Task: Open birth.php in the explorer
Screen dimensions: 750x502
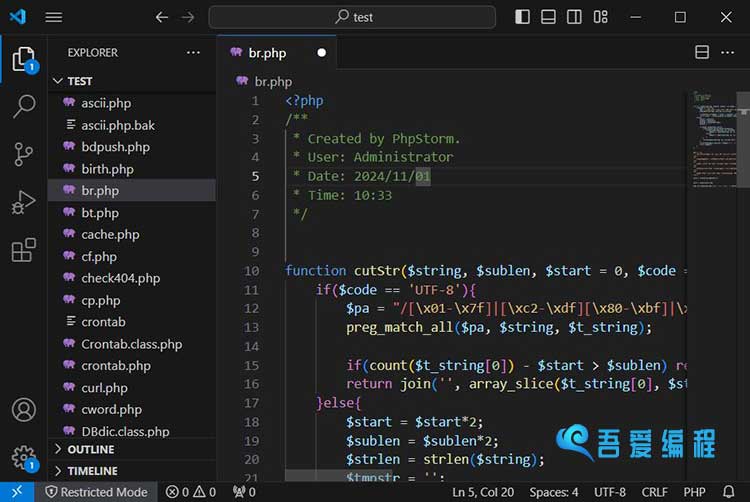Action: 132,169
